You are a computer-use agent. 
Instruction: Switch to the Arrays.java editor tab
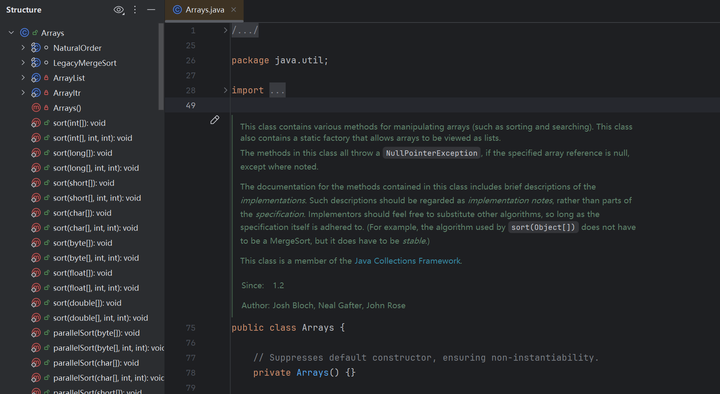[x=204, y=10]
